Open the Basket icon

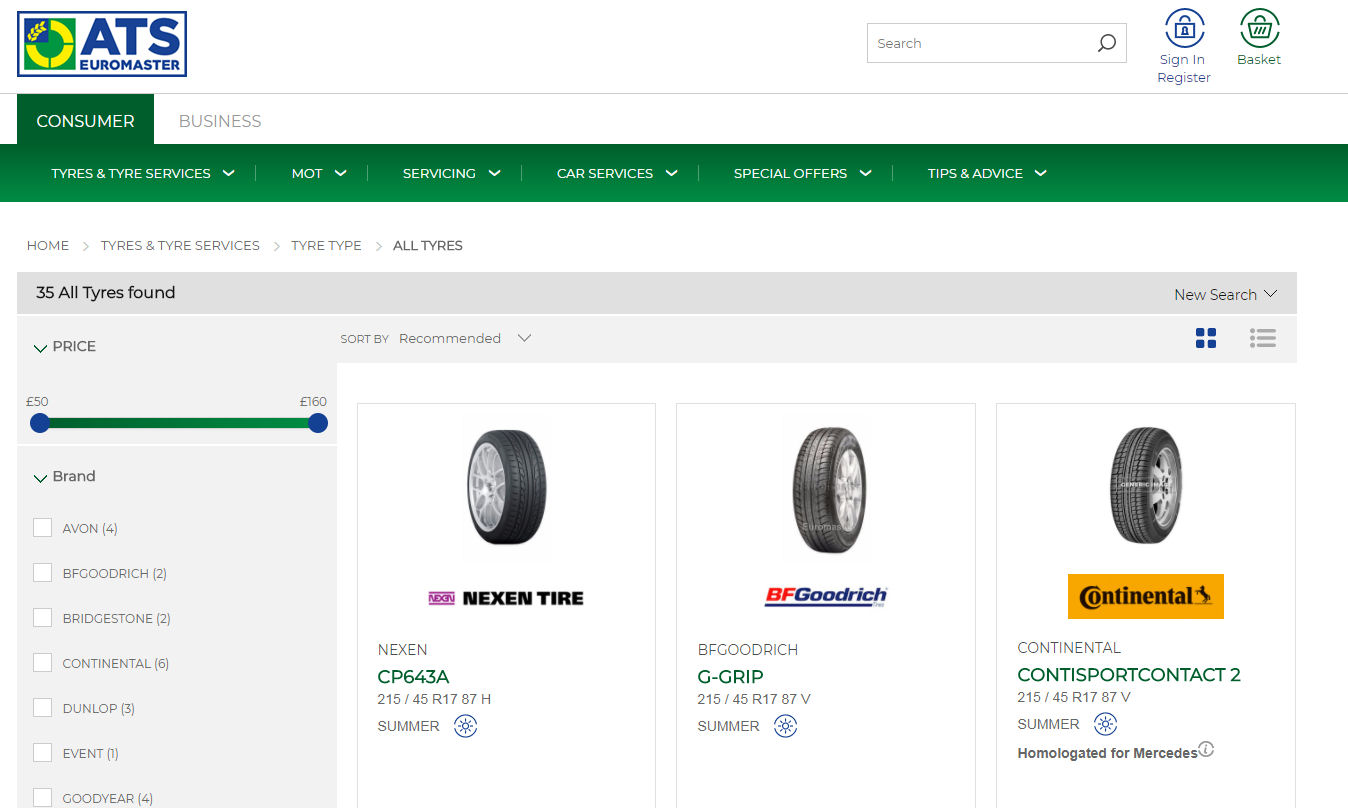point(1259,28)
